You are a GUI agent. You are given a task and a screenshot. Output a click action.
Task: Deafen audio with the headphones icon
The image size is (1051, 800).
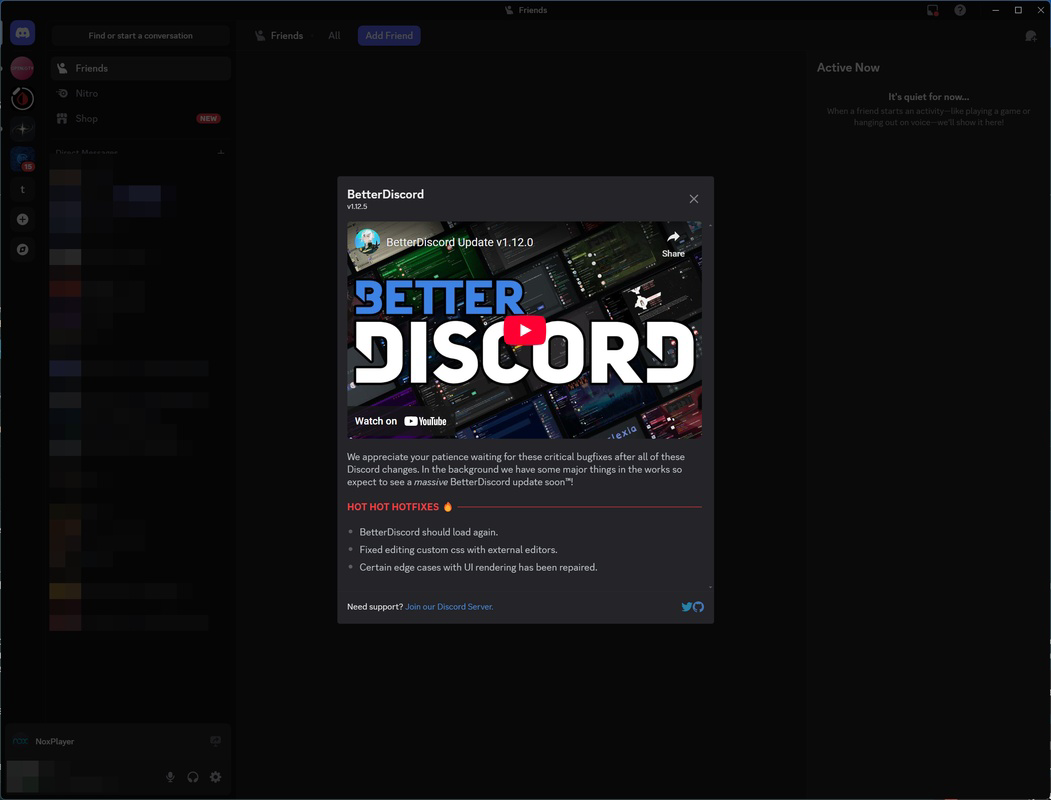coord(193,777)
